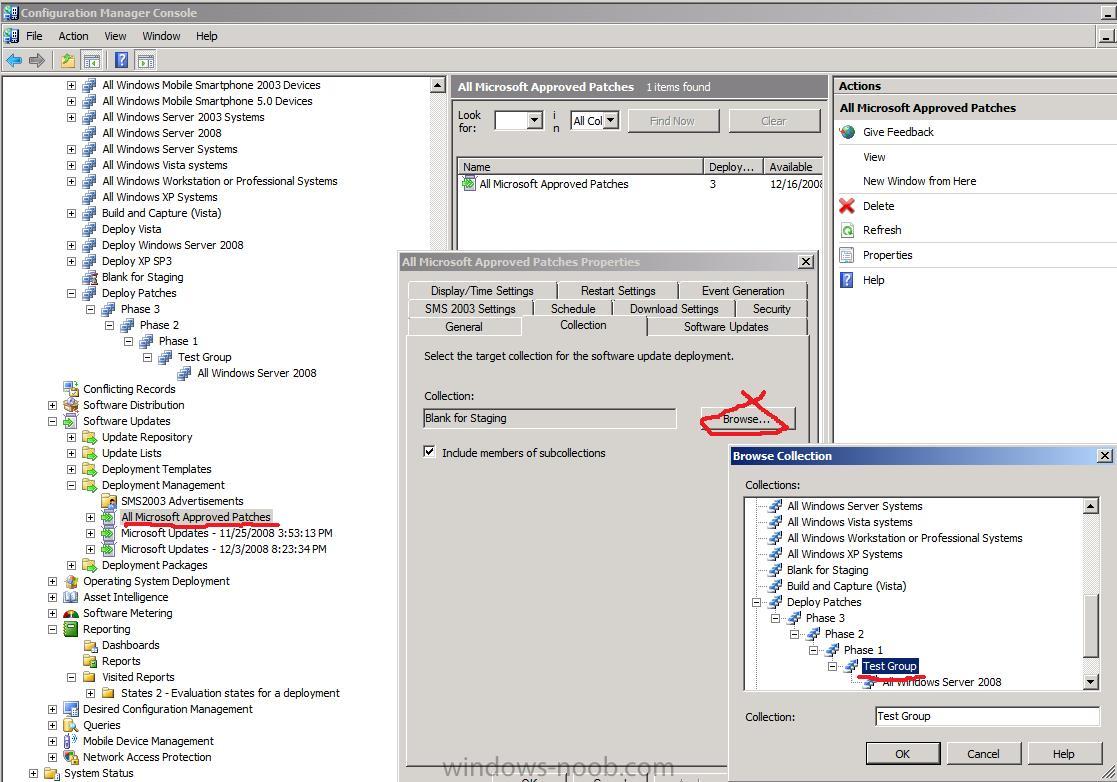Click the Mobile Device Management icon
Image resolution: width=1117 pixels, height=782 pixels.
tap(71, 741)
